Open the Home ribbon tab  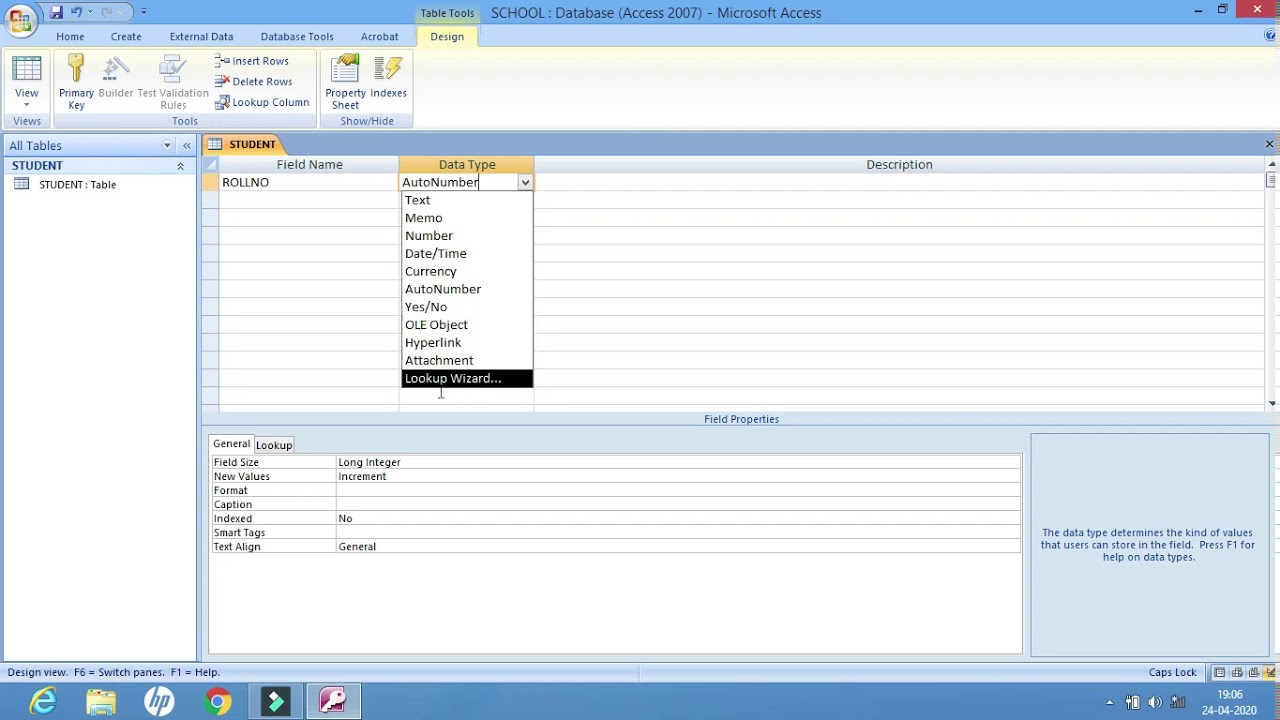(70, 36)
